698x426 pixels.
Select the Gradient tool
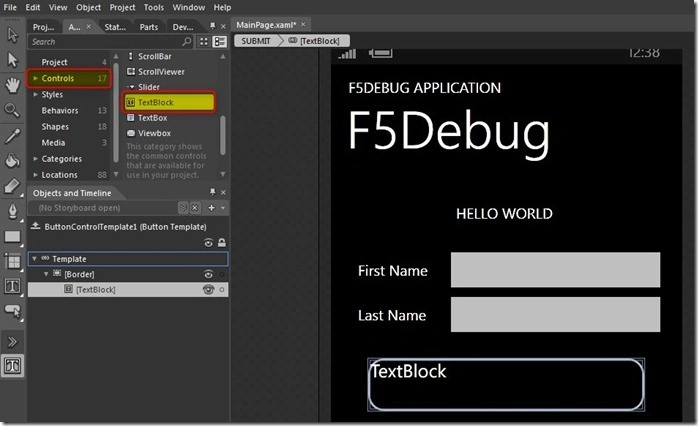point(12,187)
